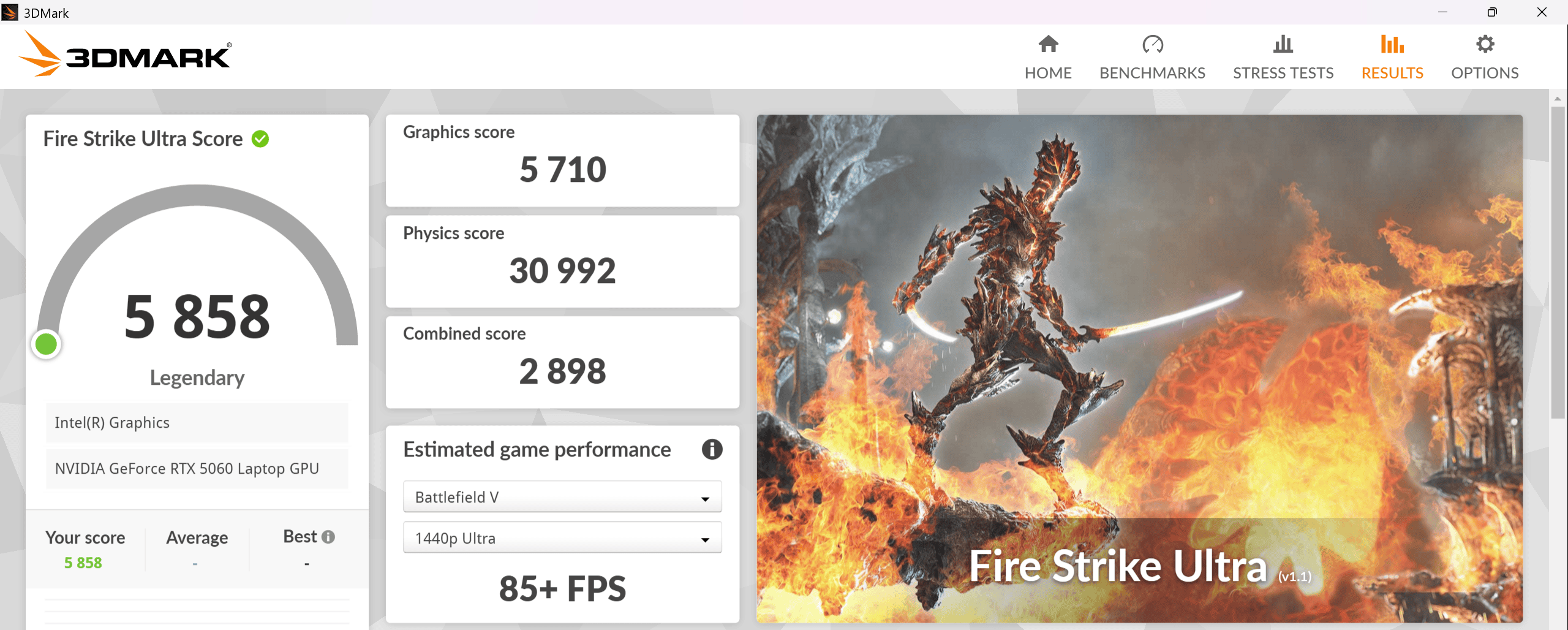Click the 3DMark logo in header
This screenshot has width=1568, height=630.
pos(125,55)
